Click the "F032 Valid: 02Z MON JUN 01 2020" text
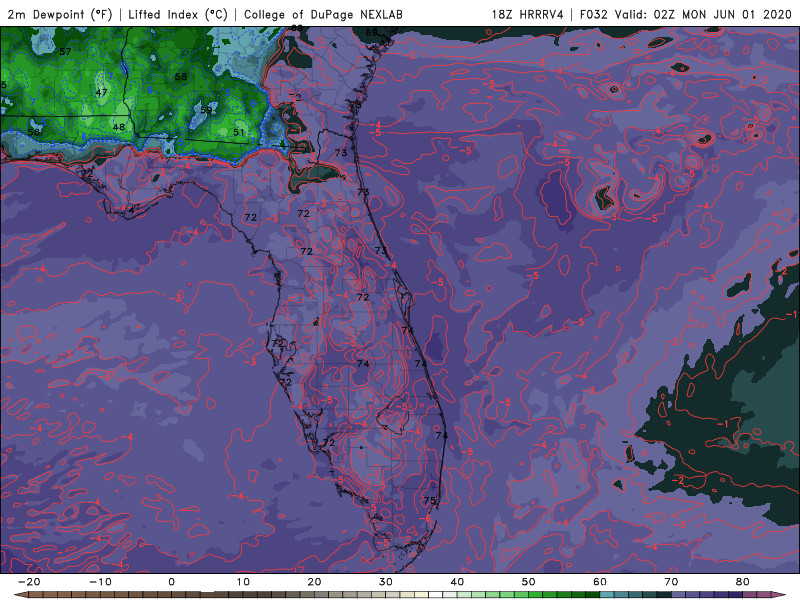 click(686, 14)
